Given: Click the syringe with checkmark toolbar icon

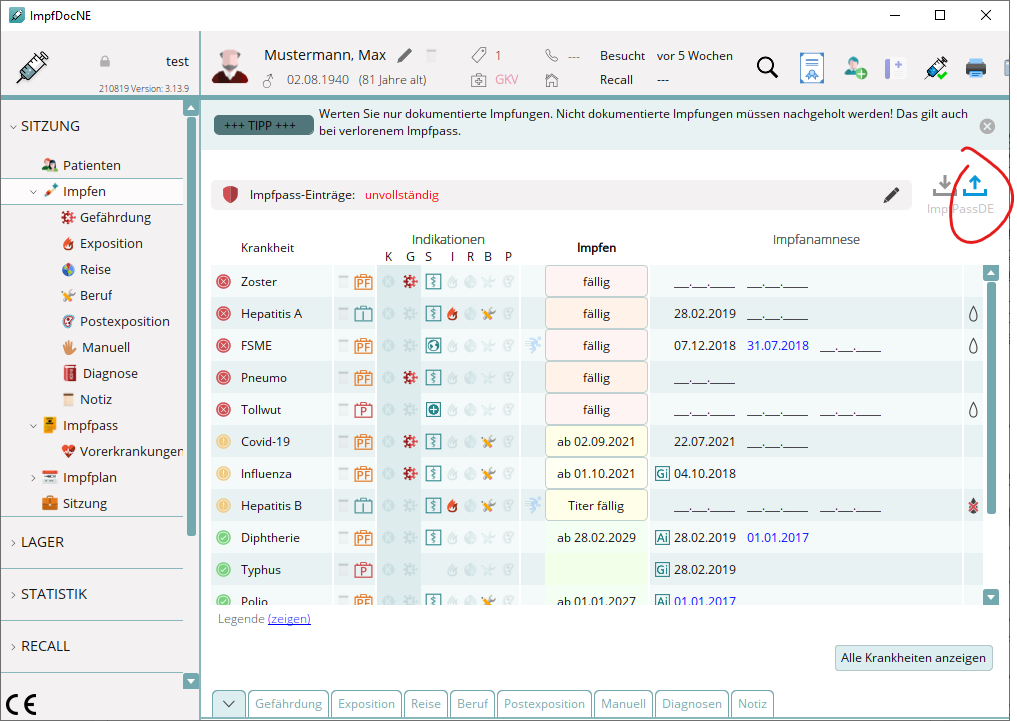Looking at the screenshot, I should 936,67.
